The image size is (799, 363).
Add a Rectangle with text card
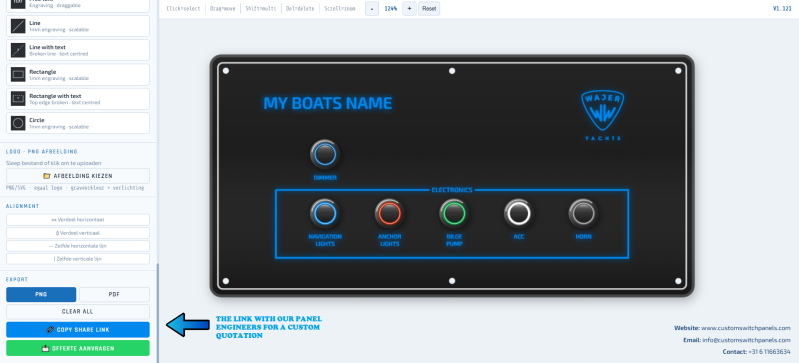coord(78,99)
